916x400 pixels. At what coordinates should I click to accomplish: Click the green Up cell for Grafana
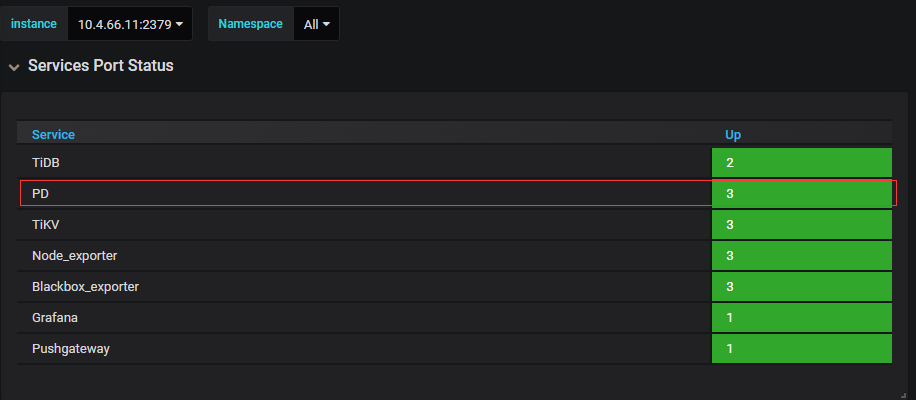coord(801,318)
